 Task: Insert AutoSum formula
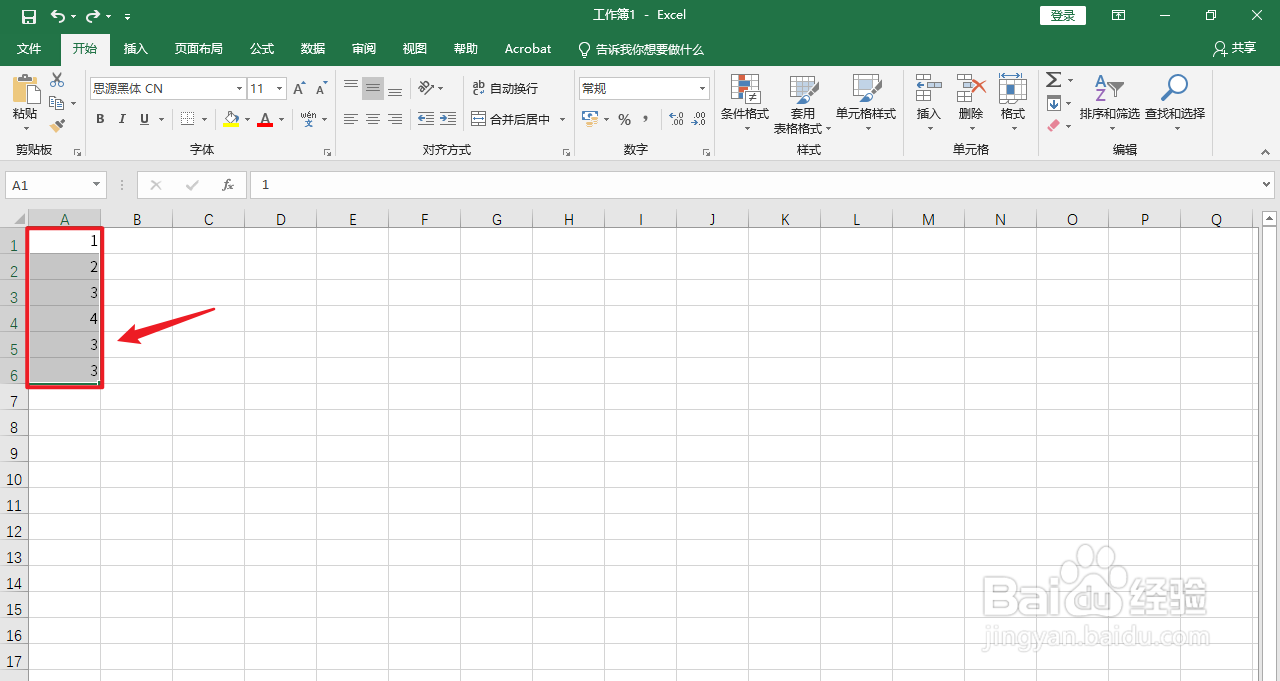click(x=1053, y=80)
